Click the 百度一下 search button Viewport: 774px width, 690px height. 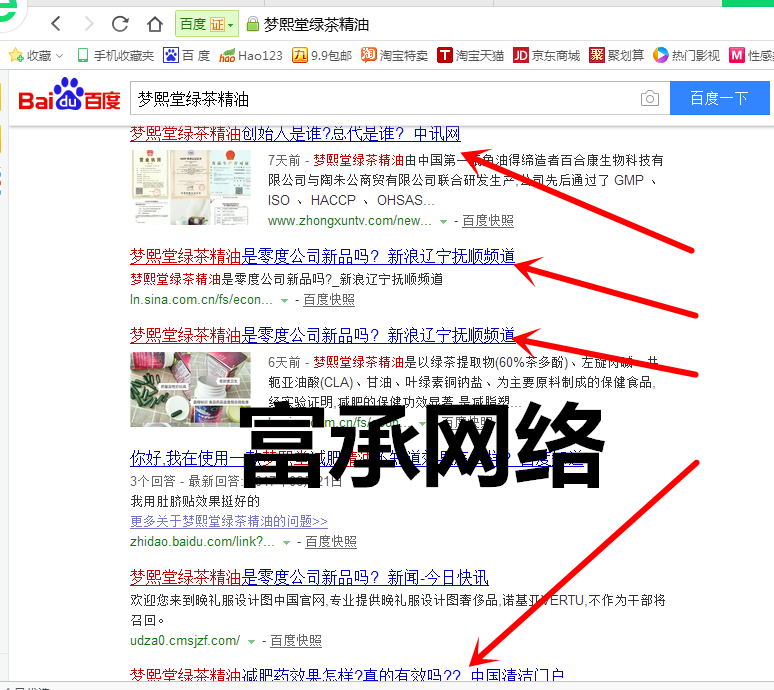(719, 98)
